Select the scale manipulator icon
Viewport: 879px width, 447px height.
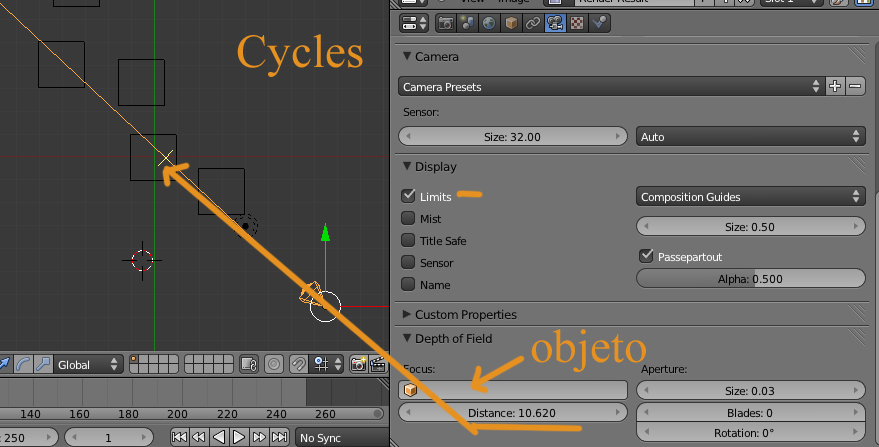point(43,365)
